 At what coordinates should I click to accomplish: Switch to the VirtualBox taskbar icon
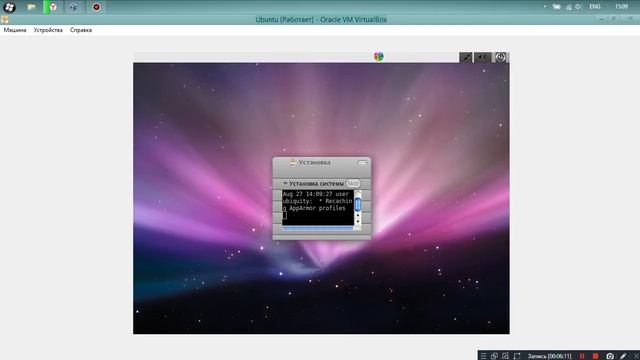click(73, 7)
